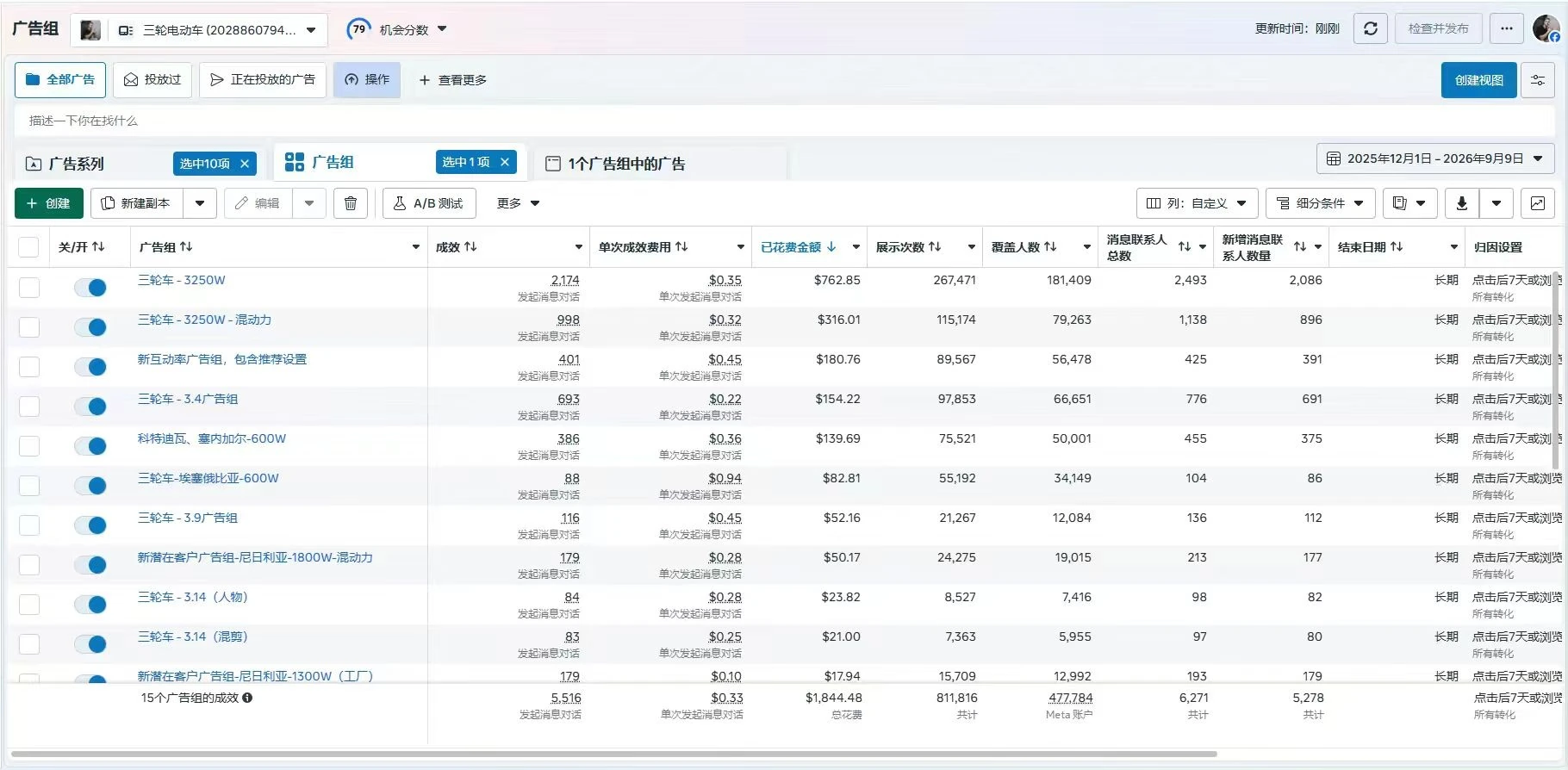Viewport: 1568px width, 770px height.
Task: Toggle 科特迪瓦、塞内加尔-600W switch
Action: tap(90, 446)
